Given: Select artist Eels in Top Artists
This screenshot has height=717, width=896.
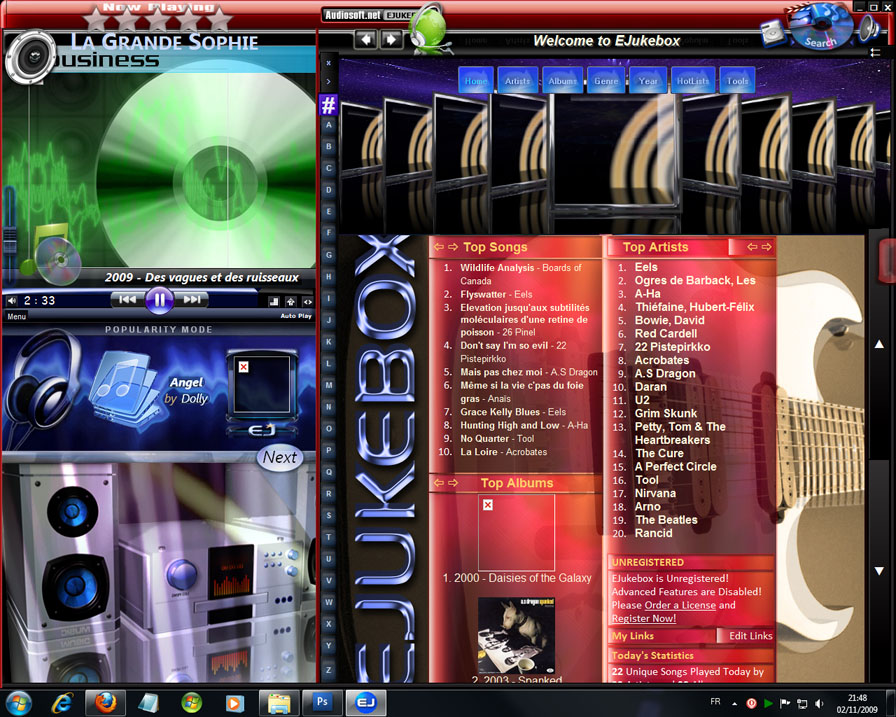Looking at the screenshot, I should pyautogui.click(x=646, y=267).
